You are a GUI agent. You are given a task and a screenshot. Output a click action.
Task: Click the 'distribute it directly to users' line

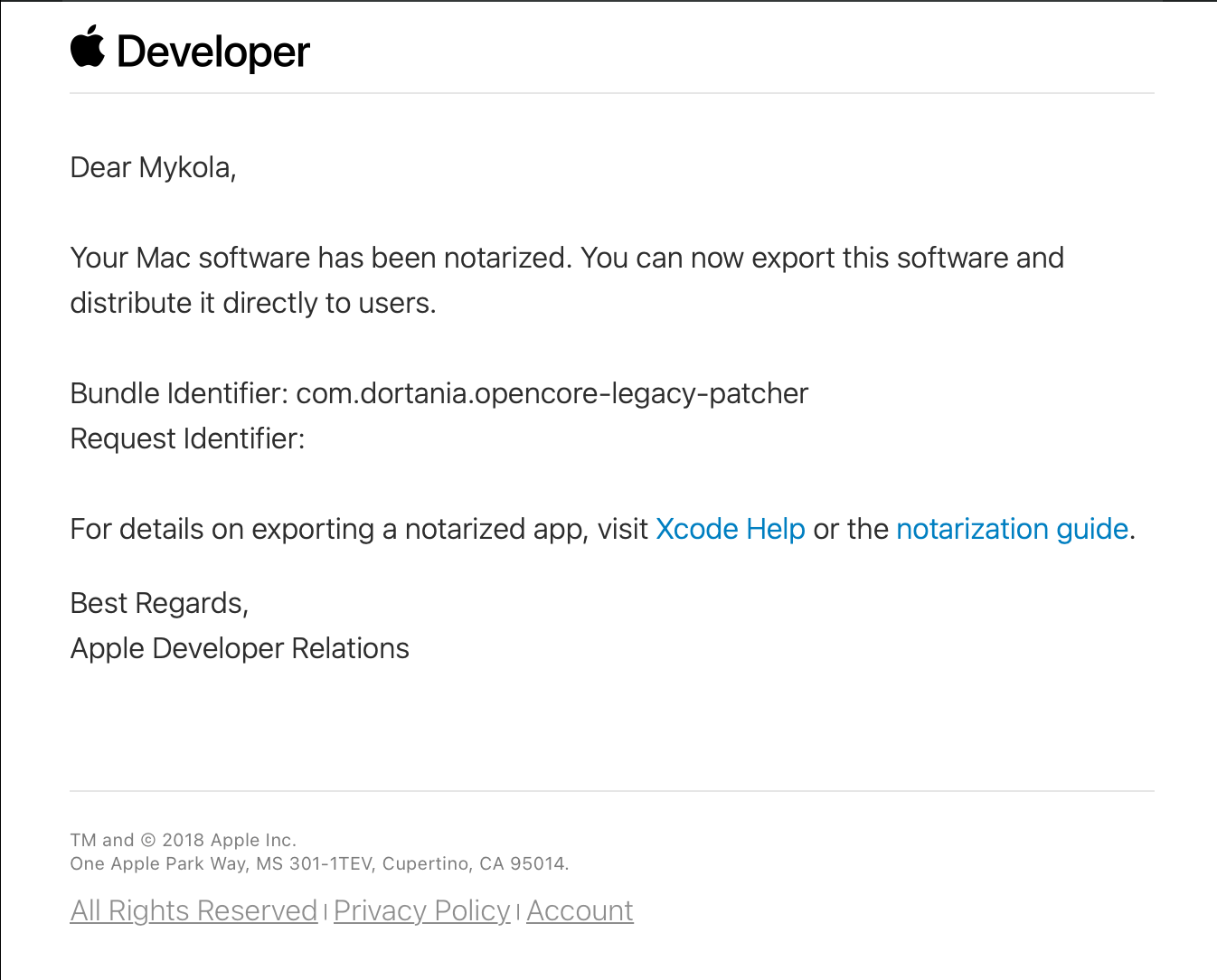(x=252, y=304)
